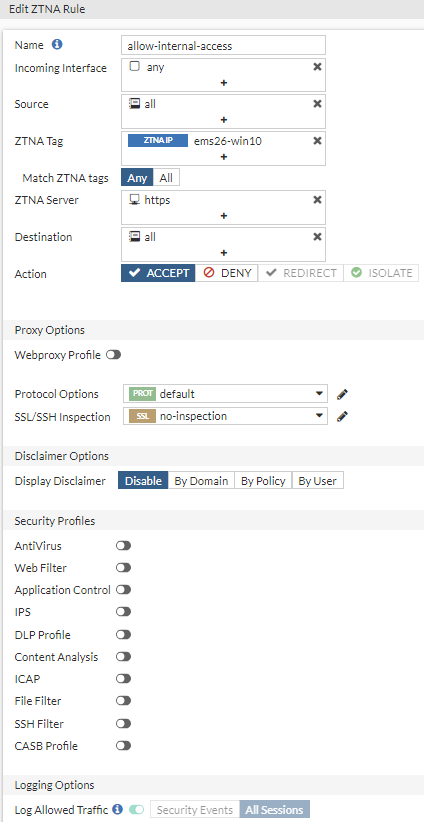424x822 pixels.
Task: Choose By Domain disclaimer option
Action: coord(201,481)
